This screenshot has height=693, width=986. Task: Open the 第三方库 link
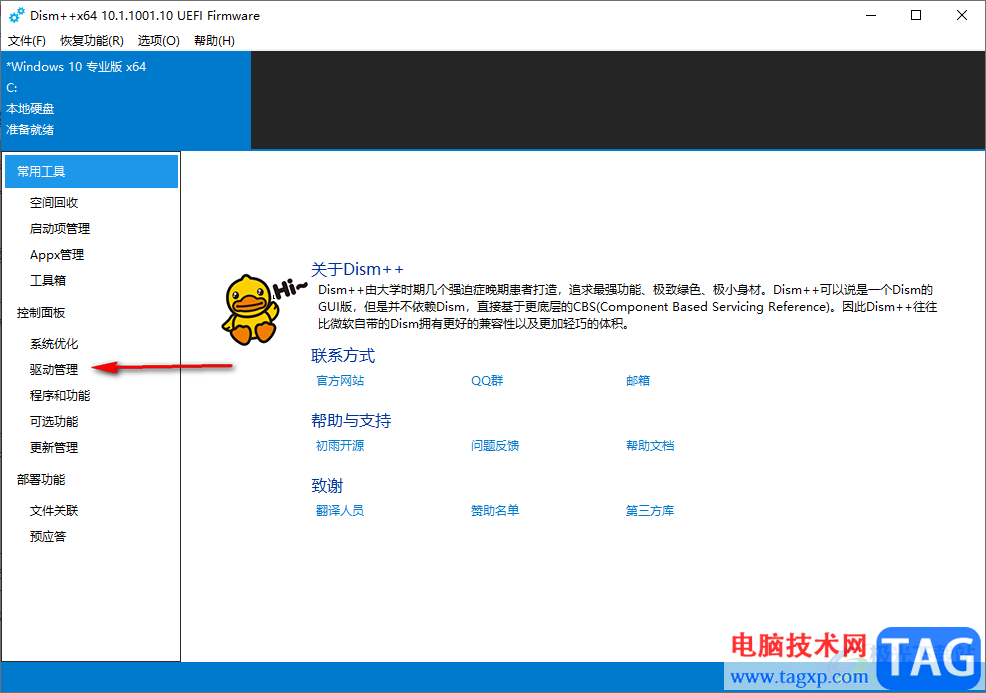coord(650,511)
